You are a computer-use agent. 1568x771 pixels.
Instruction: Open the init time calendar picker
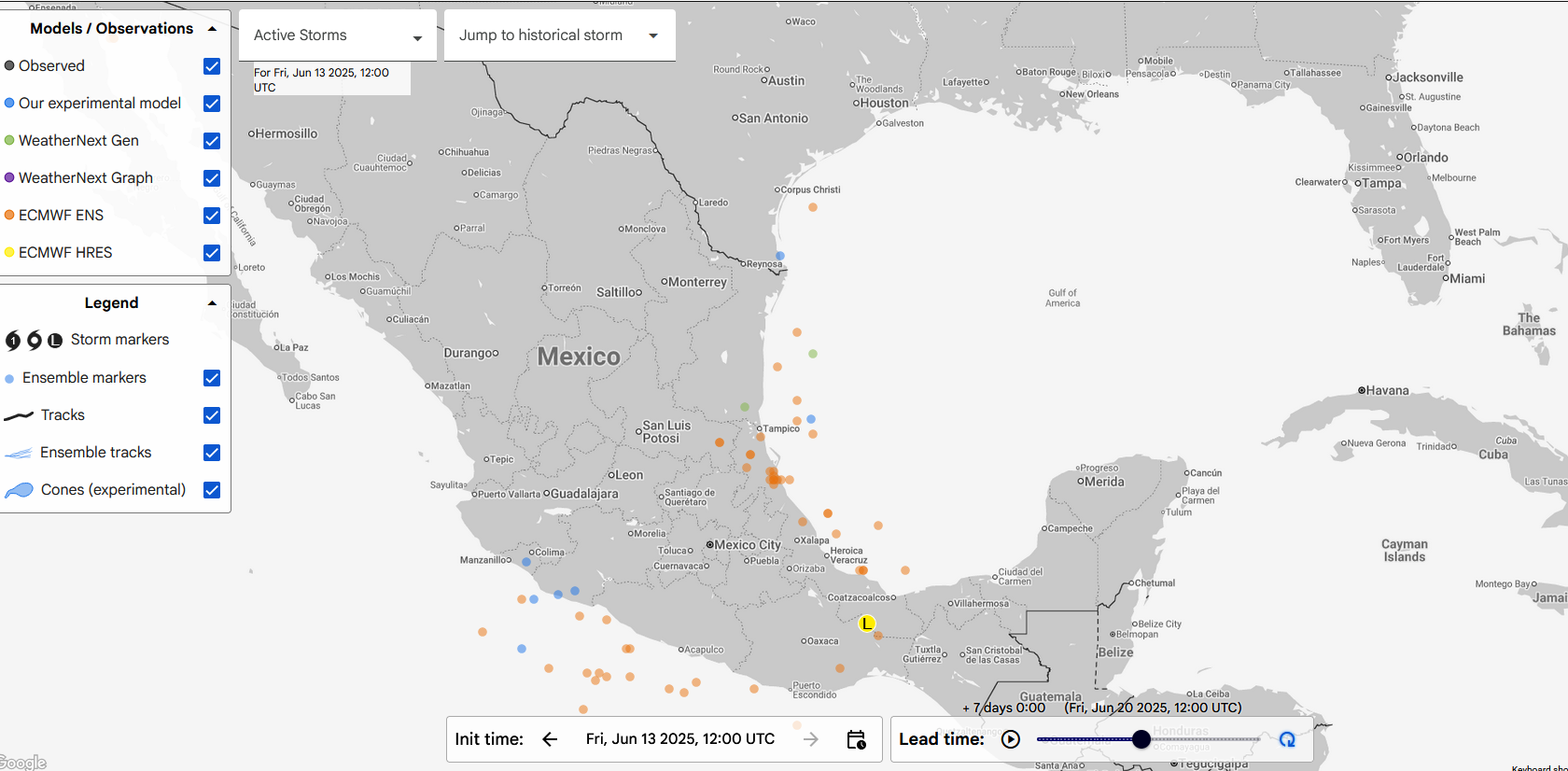point(856,739)
